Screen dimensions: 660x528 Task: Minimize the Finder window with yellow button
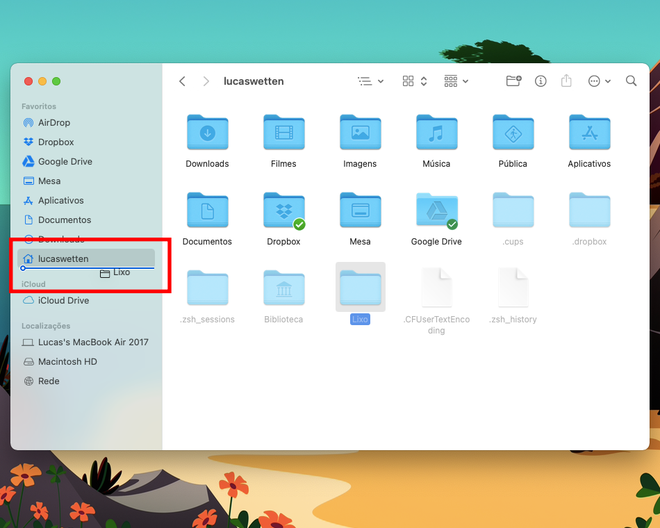tap(43, 81)
